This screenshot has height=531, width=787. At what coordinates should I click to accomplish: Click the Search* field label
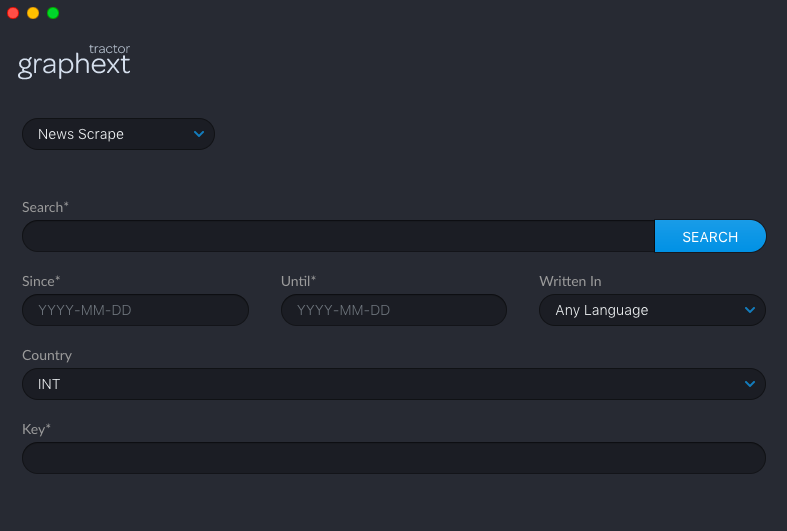tap(45, 207)
